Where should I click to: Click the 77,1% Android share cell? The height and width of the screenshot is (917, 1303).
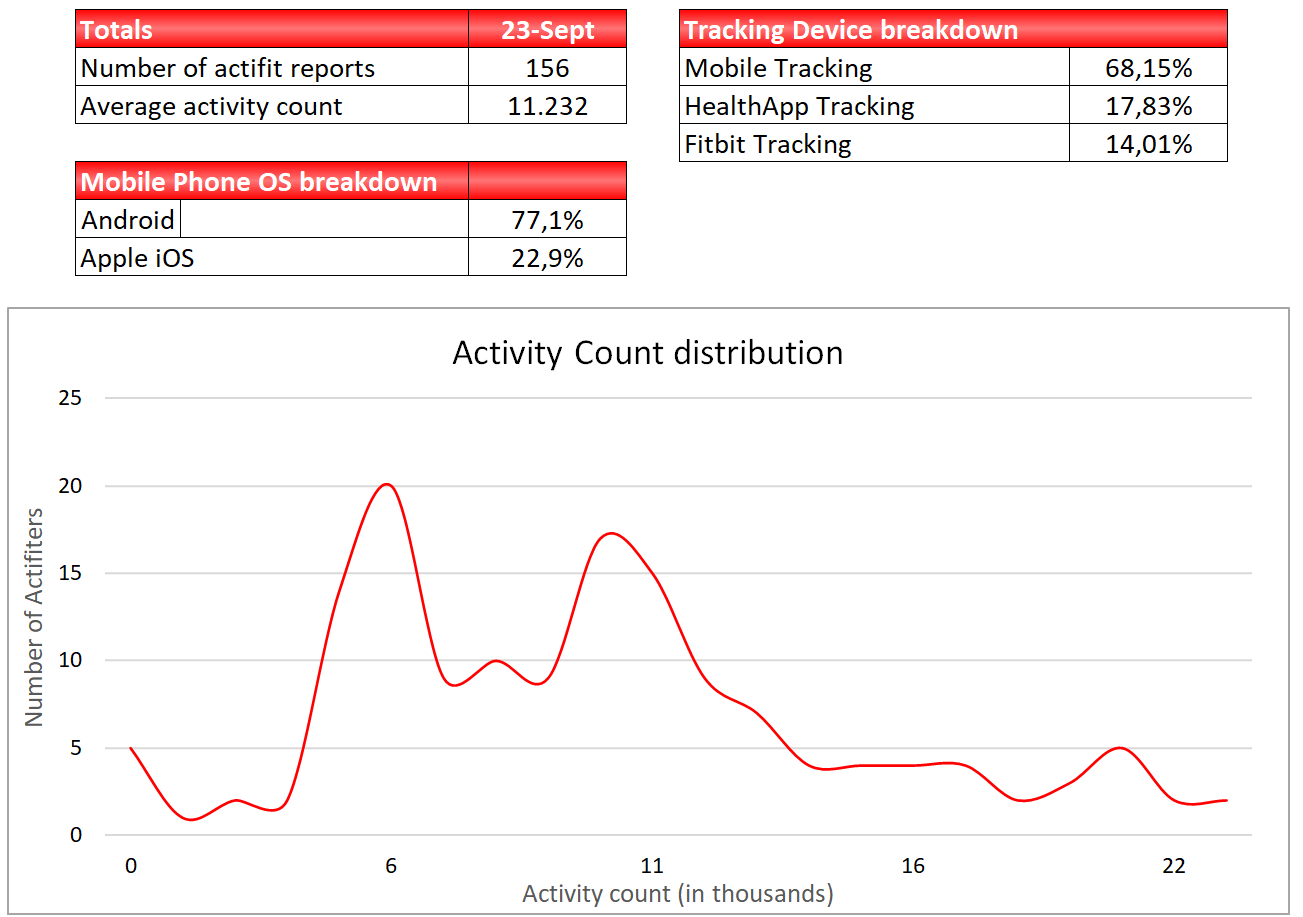[x=547, y=220]
